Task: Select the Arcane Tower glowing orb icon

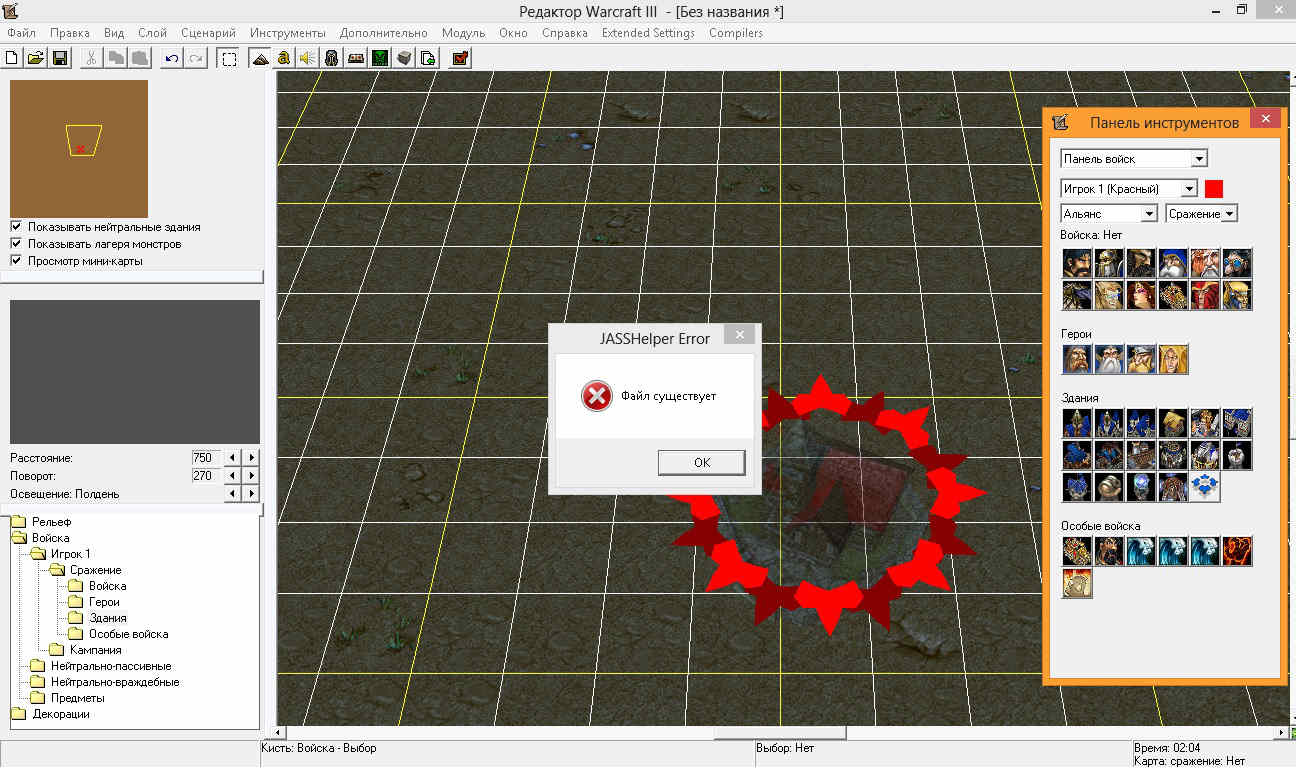Action: click(x=1141, y=487)
